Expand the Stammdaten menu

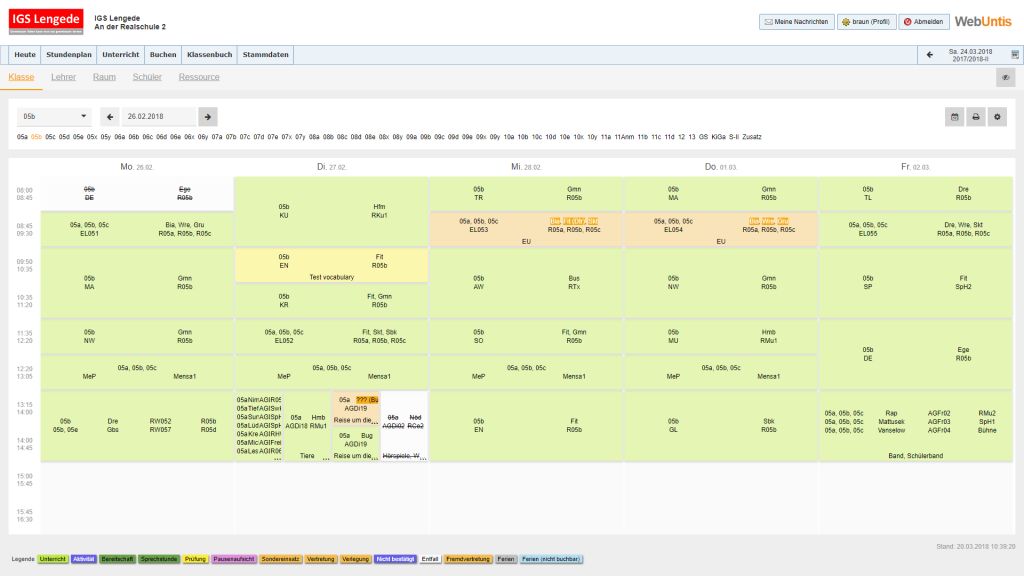[267, 55]
